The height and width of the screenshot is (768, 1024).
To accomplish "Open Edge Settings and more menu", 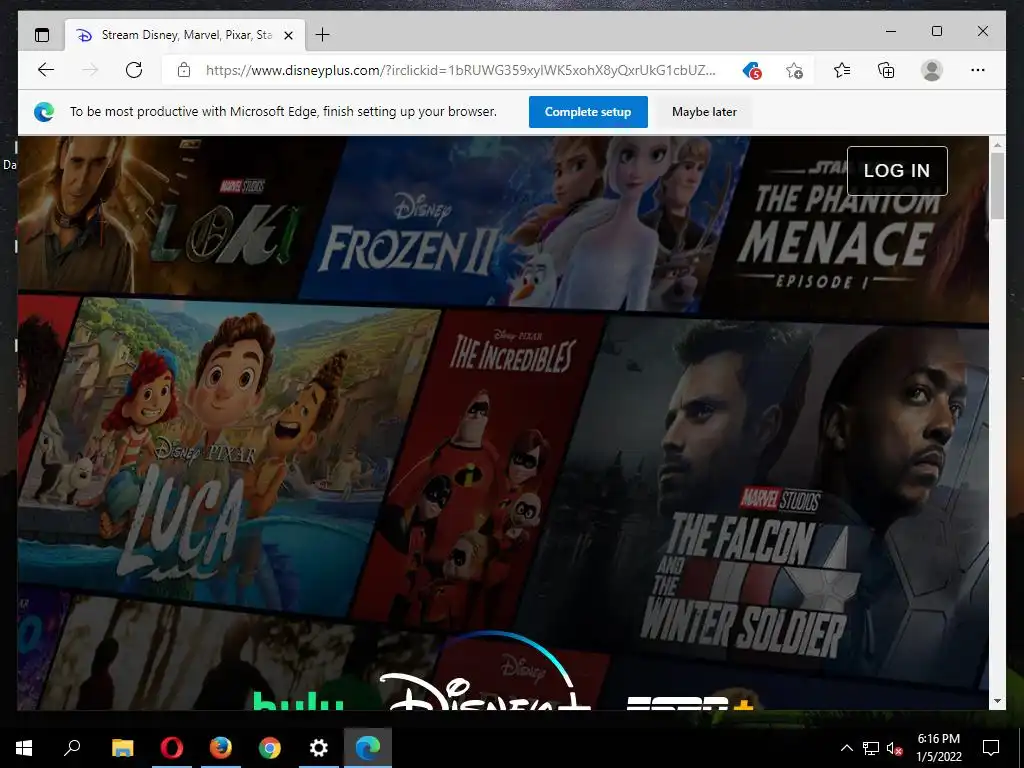I will (x=977, y=70).
